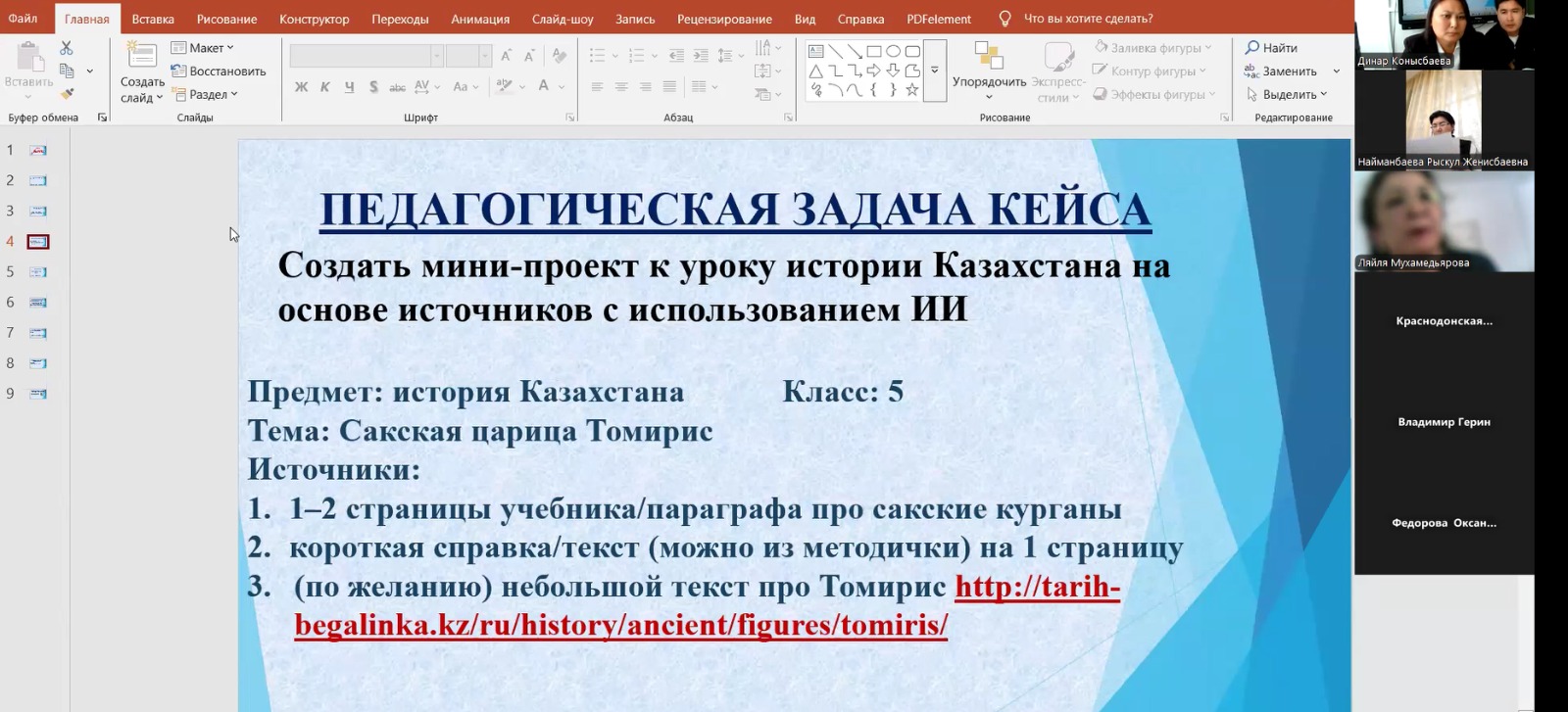Switch to the Вставка tab
The height and width of the screenshot is (712, 1568).
pyautogui.click(x=153, y=19)
